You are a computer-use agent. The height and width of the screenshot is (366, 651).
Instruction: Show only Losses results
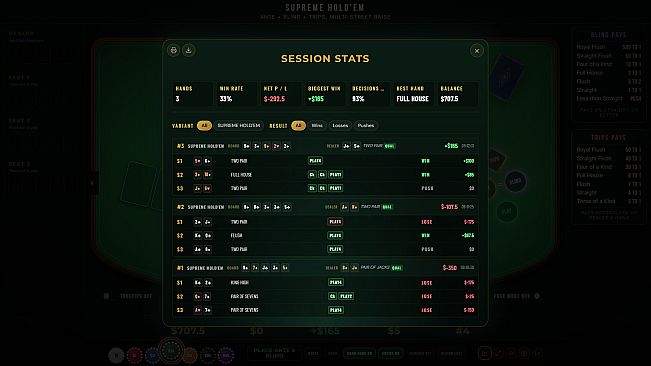340,125
